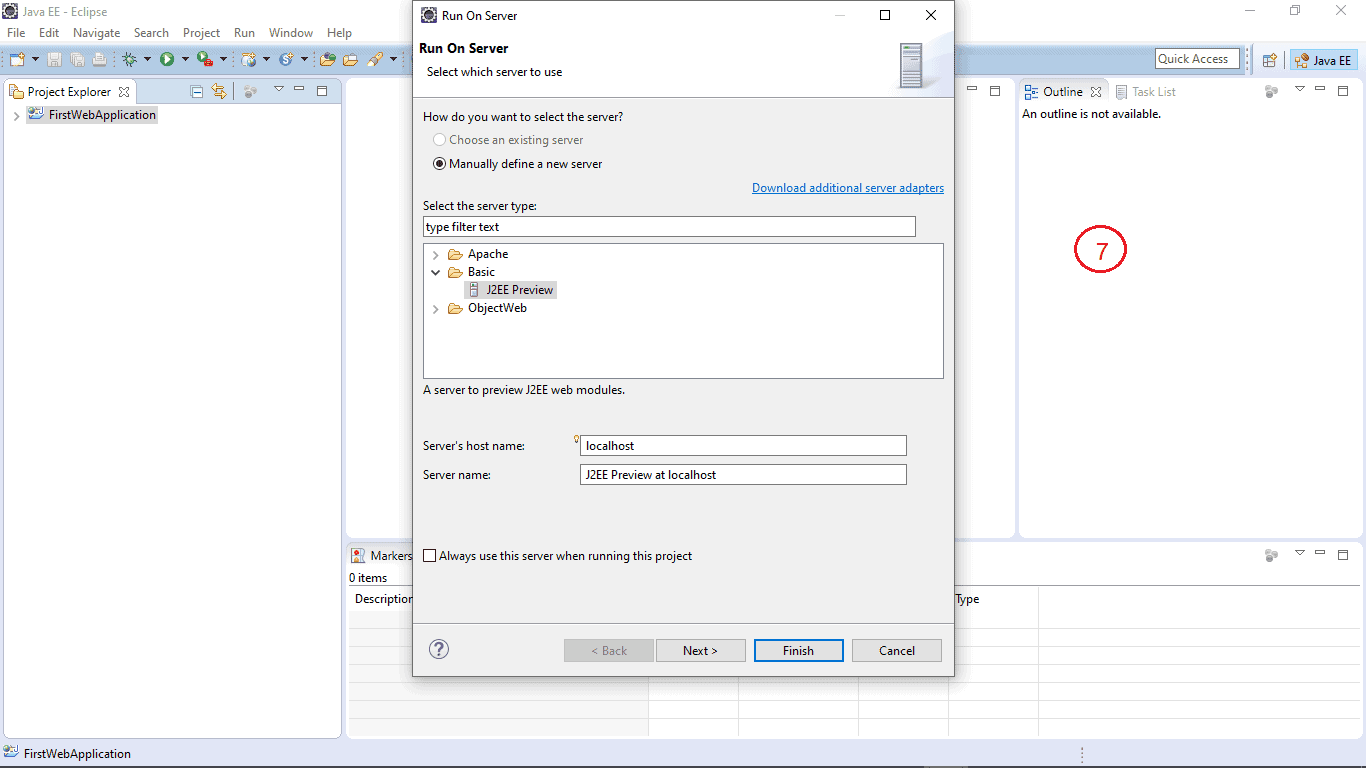Click the Save toolbar icon
Viewport: 1366px width, 768px height.
point(55,60)
